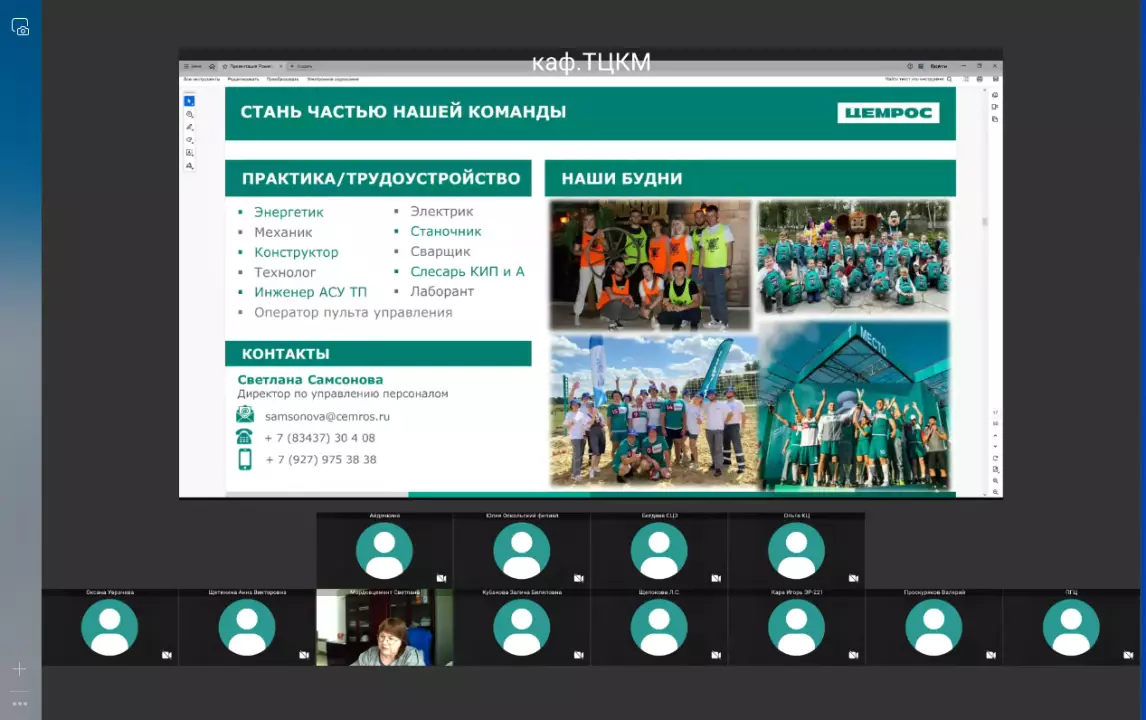Select the arrow cursor tool in PDF toolbar
This screenshot has height=720, width=1146.
tap(190, 101)
